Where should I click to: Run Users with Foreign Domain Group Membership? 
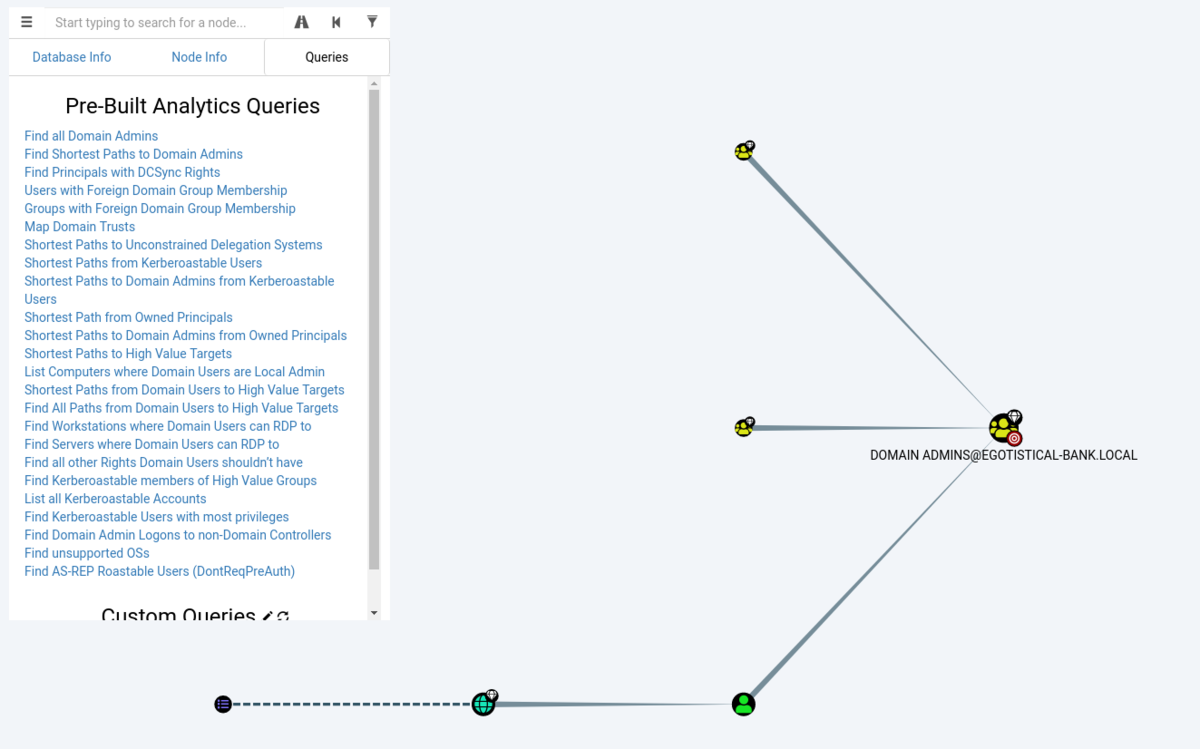[x=156, y=190]
